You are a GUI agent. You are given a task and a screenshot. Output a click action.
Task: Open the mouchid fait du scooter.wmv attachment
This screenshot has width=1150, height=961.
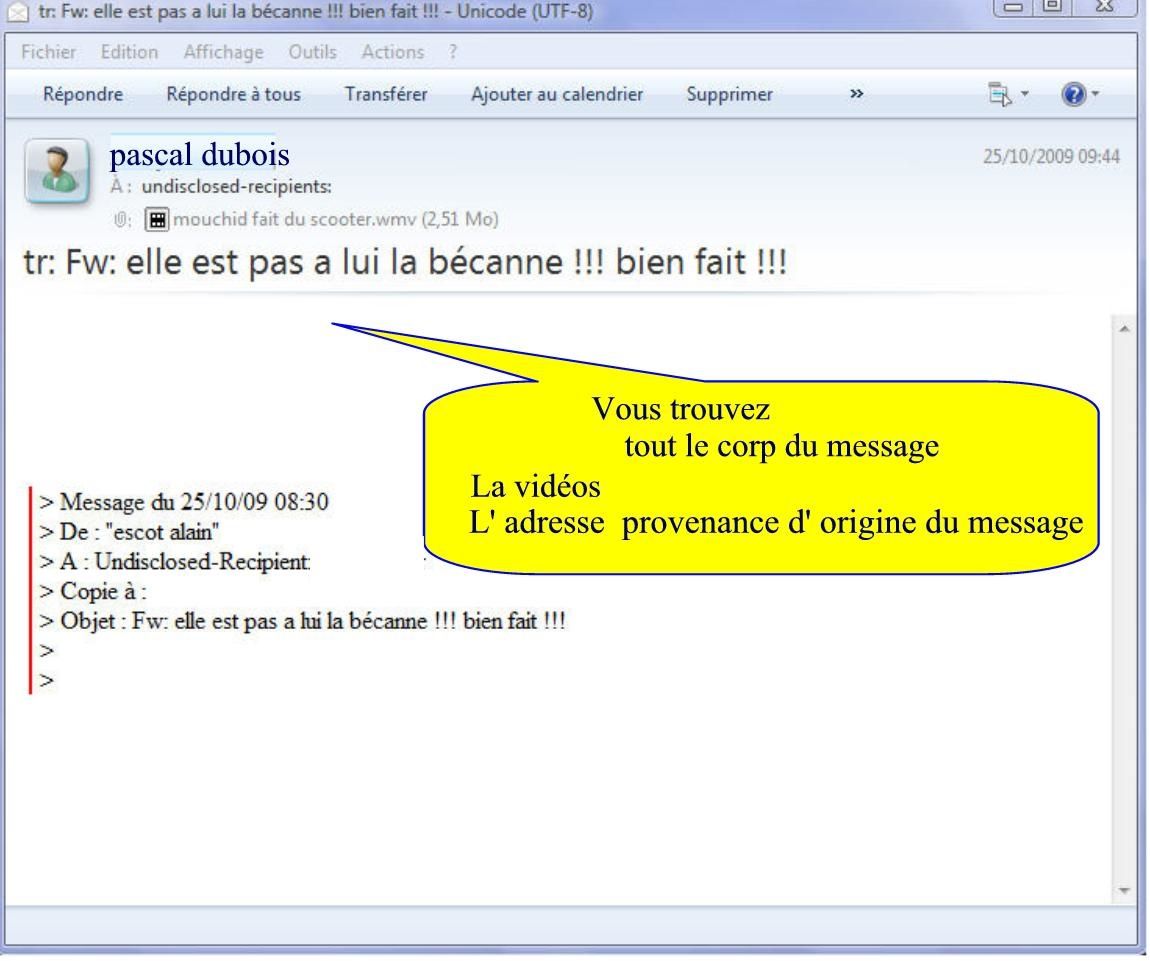tap(335, 219)
